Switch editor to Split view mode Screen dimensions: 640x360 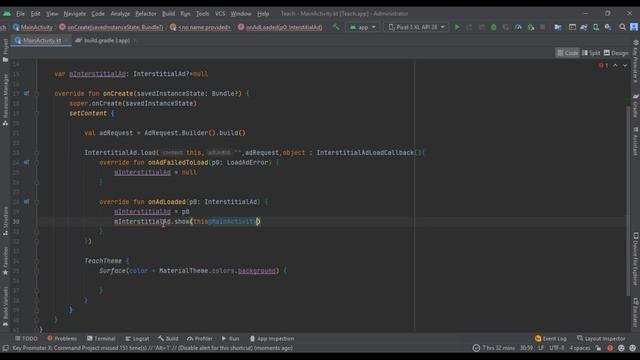pyautogui.click(x=591, y=53)
